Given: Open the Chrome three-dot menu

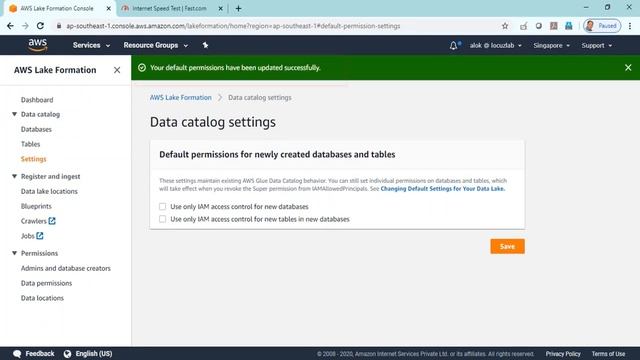Looking at the screenshot, I should click(x=630, y=26).
